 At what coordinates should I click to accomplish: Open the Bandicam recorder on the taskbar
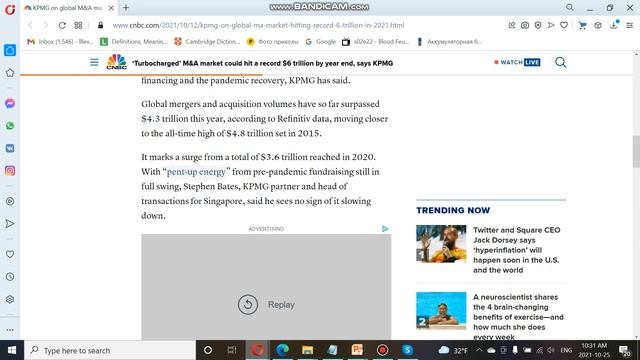382,350
